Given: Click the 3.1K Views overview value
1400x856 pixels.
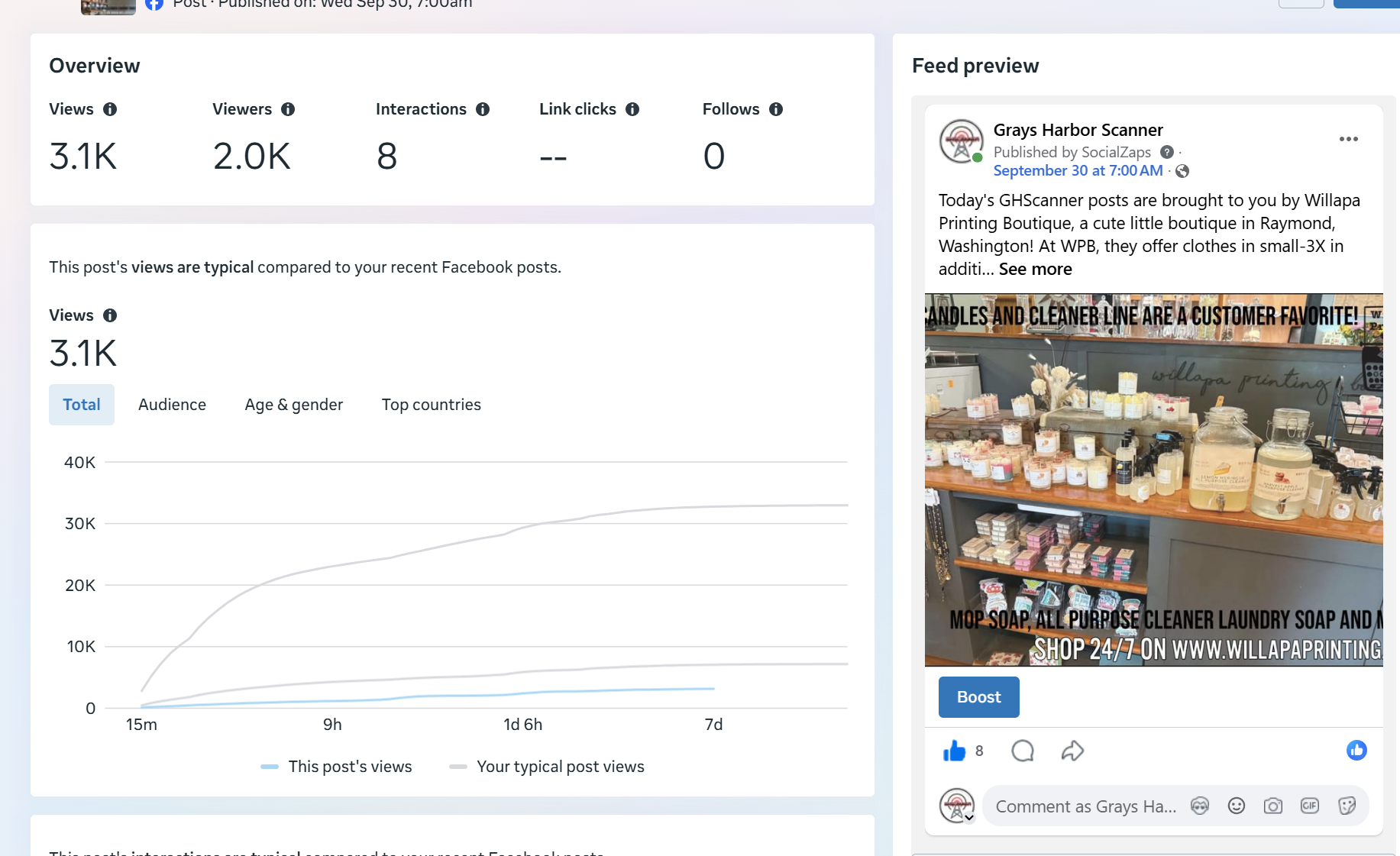Looking at the screenshot, I should click(x=83, y=157).
